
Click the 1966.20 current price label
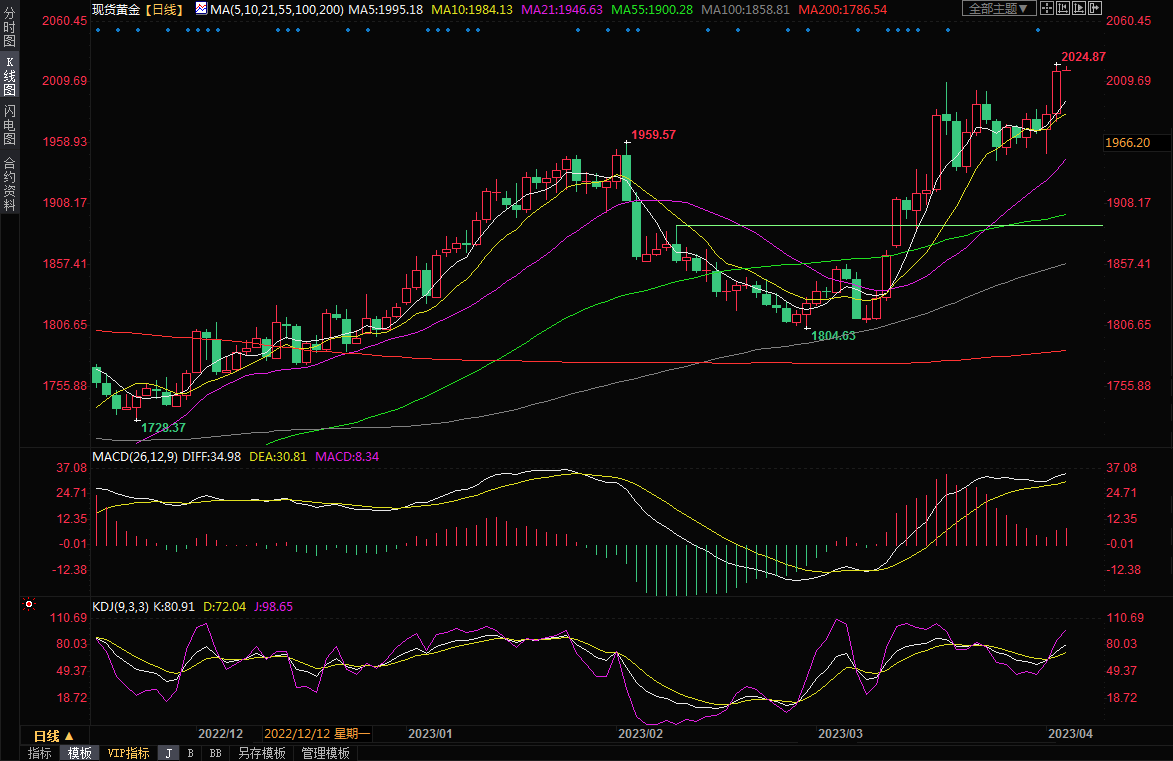(x=1128, y=143)
